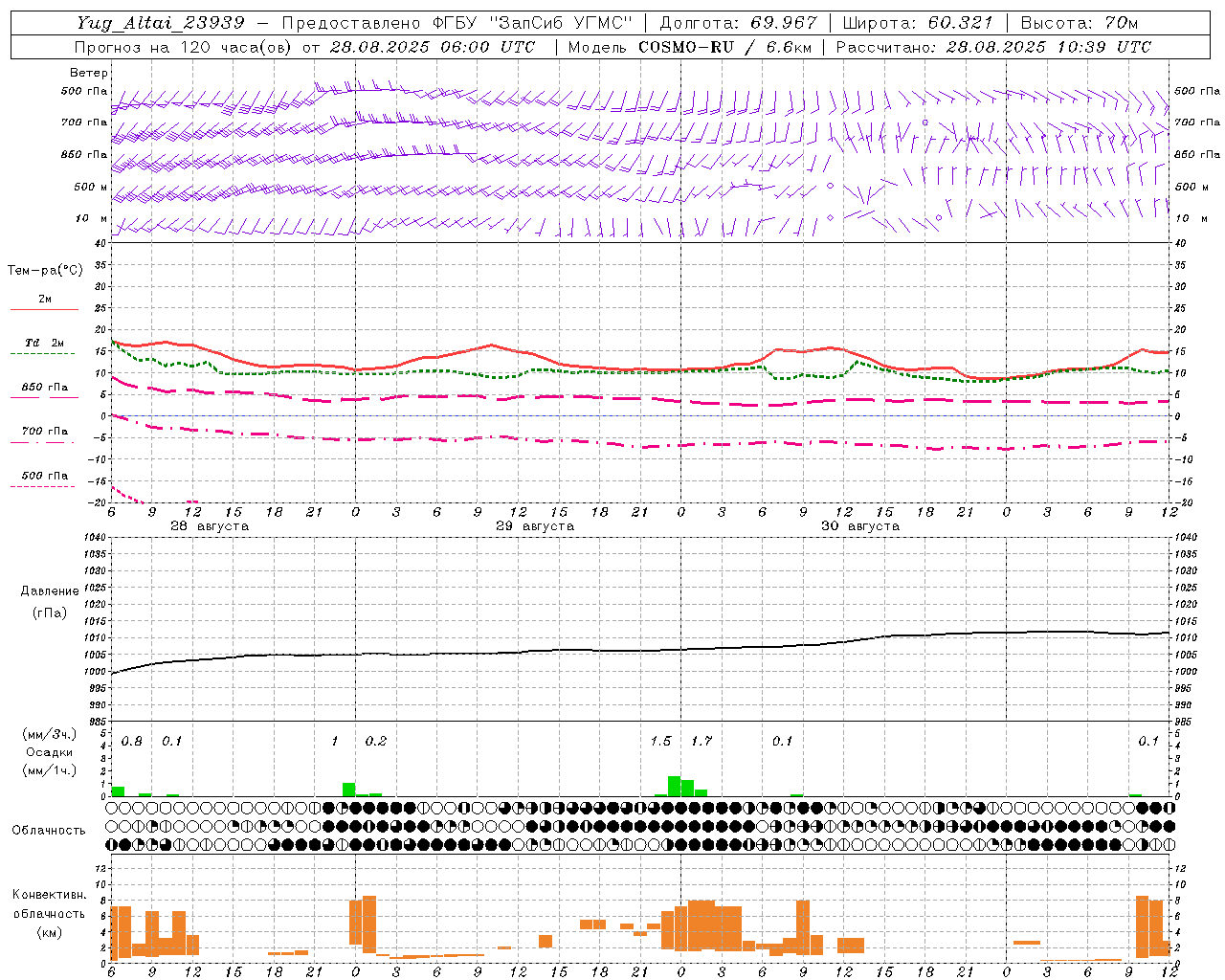Select the Конвективн. convective cloud label
The image size is (1225, 980).
point(50,895)
